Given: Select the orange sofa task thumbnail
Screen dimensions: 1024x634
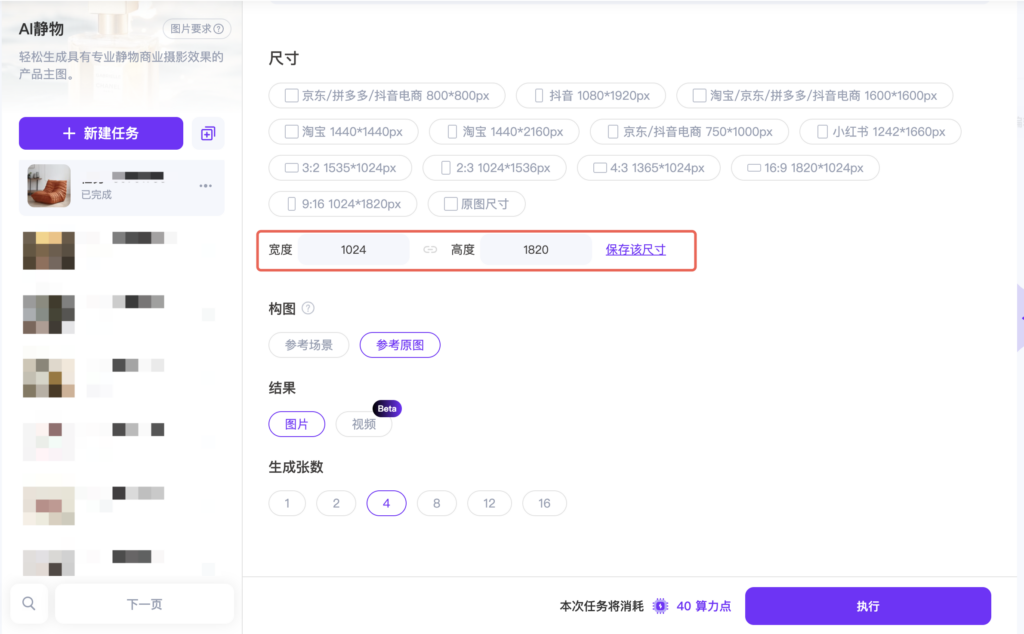Looking at the screenshot, I should pos(49,186).
